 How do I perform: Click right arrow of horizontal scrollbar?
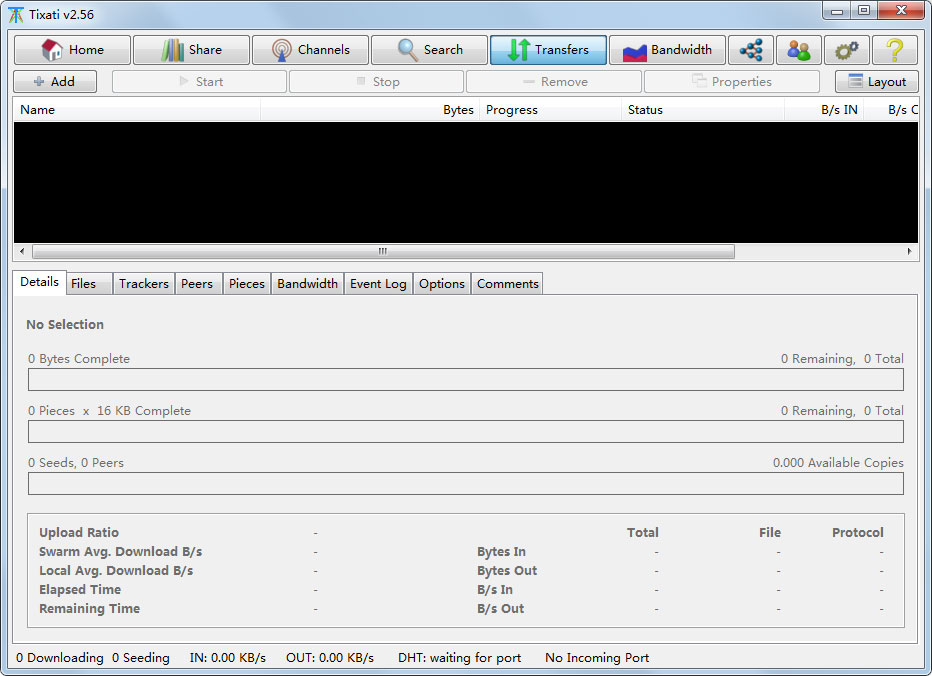(x=909, y=251)
